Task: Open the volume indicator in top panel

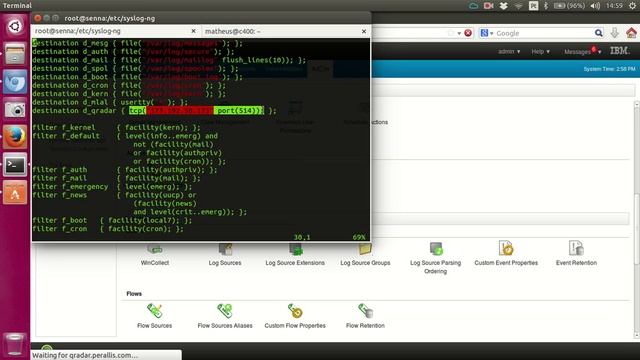Action: (x=596, y=6)
